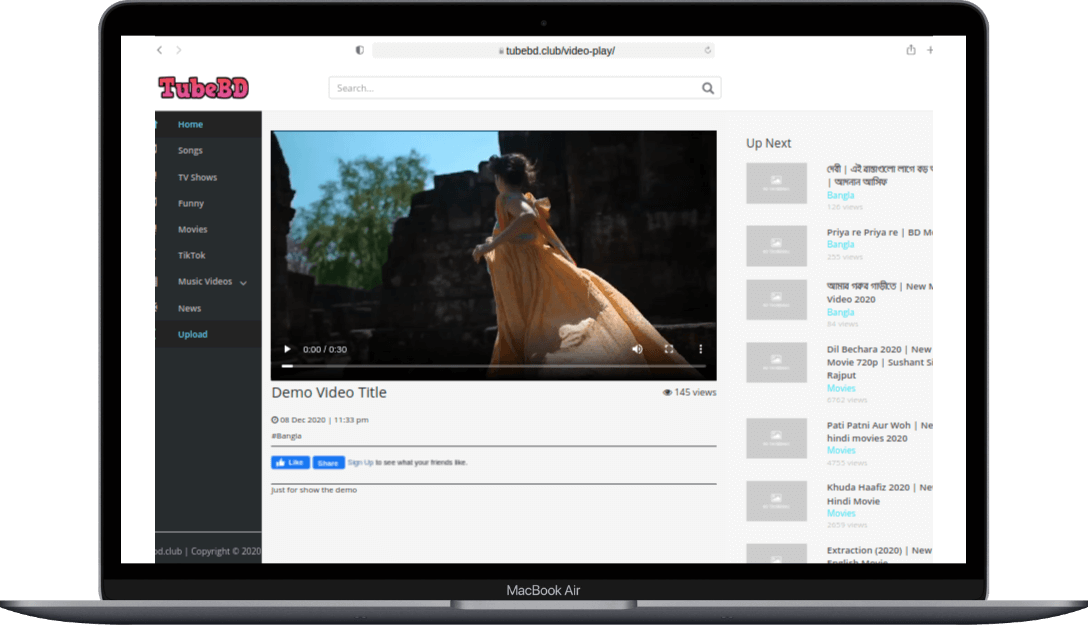
Task: Click the tubebd.club address bar
Action: pyautogui.click(x=543, y=51)
